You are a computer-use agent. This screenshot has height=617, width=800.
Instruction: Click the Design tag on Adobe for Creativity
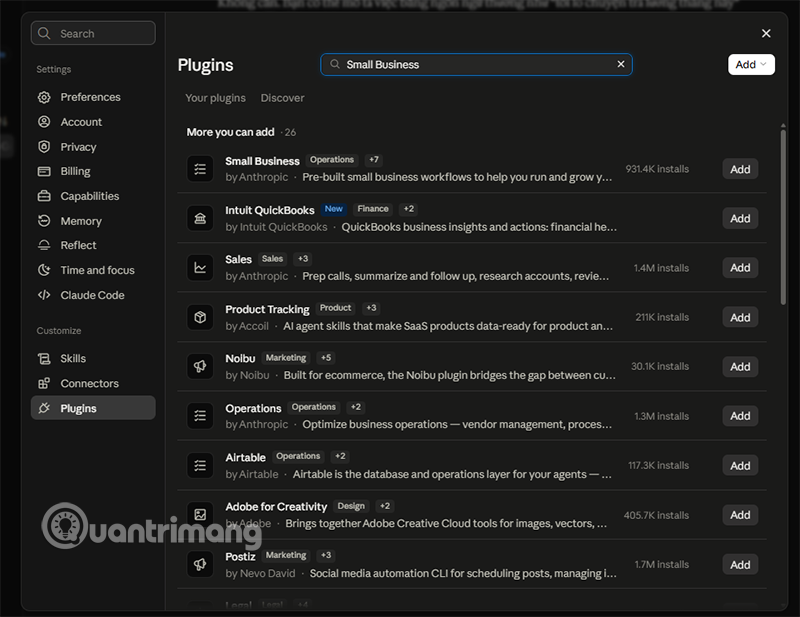pyautogui.click(x=351, y=506)
